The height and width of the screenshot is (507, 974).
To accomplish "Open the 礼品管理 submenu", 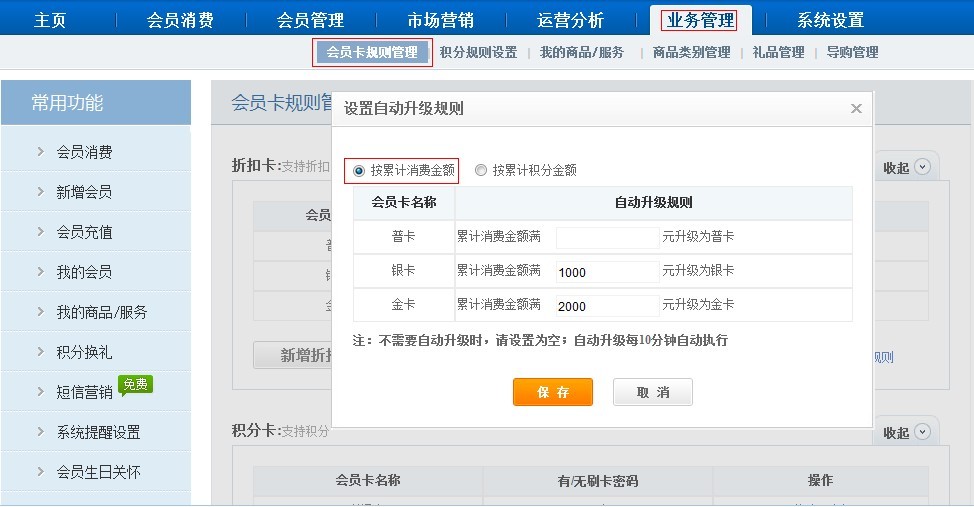I will click(778, 52).
